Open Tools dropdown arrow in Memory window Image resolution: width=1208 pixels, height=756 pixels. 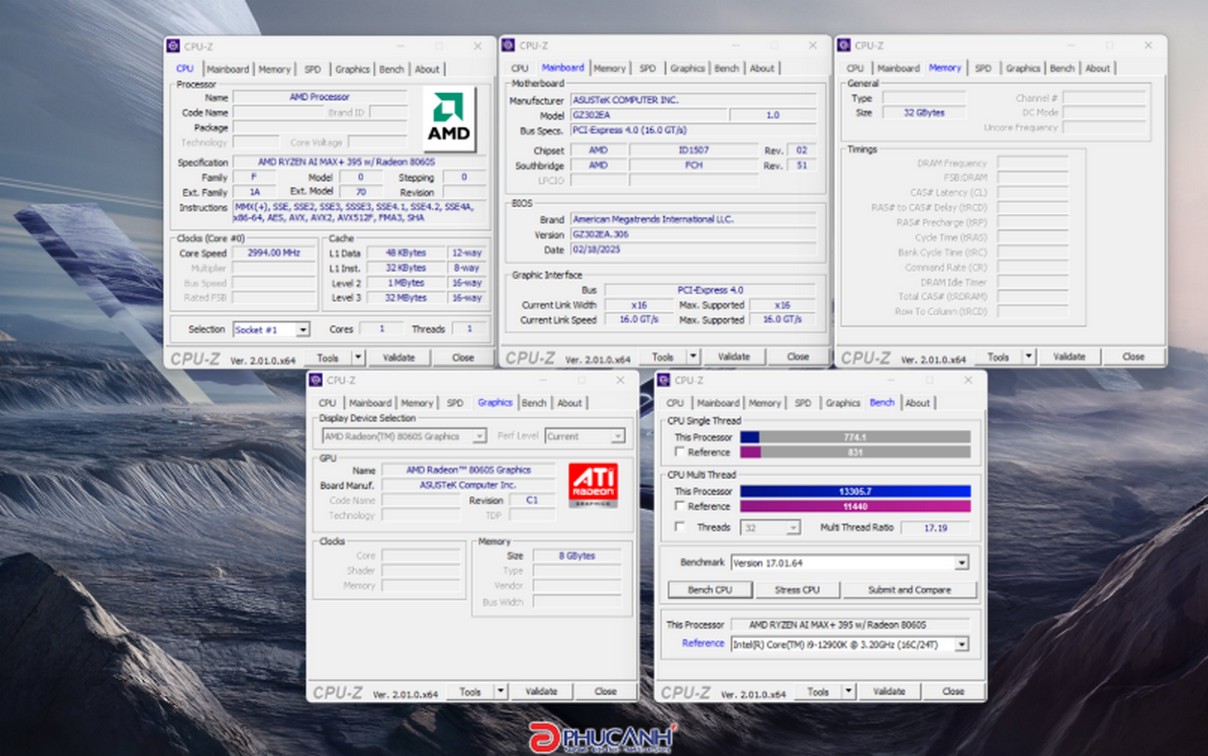pyautogui.click(x=1029, y=357)
